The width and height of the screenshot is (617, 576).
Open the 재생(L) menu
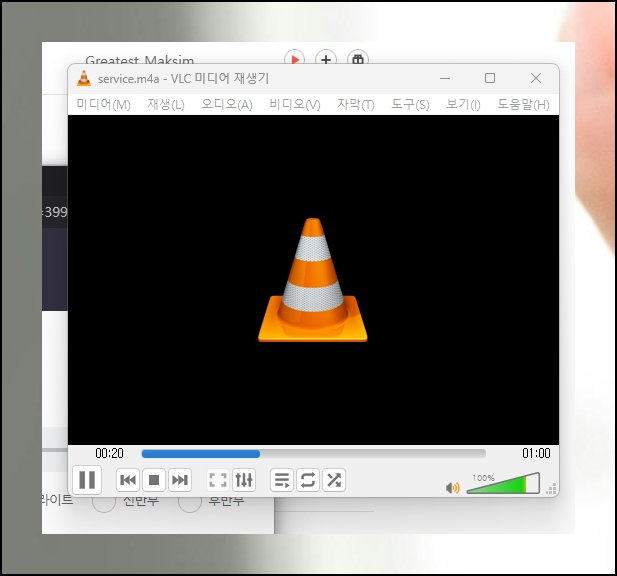pyautogui.click(x=166, y=105)
